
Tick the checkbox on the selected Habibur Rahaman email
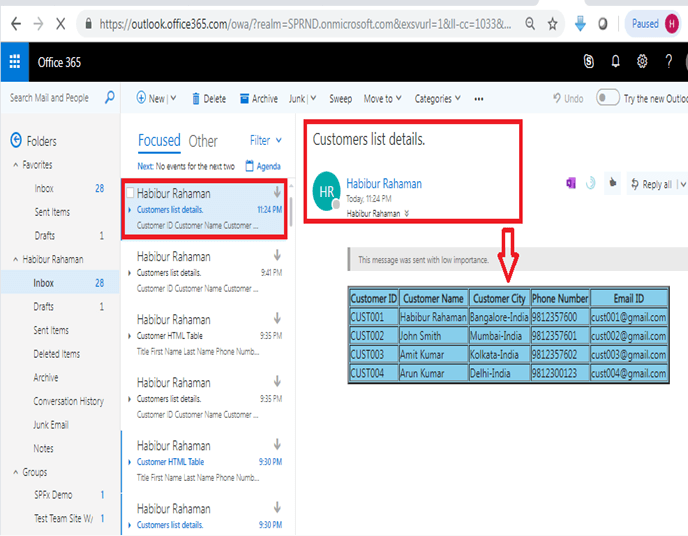[130, 193]
